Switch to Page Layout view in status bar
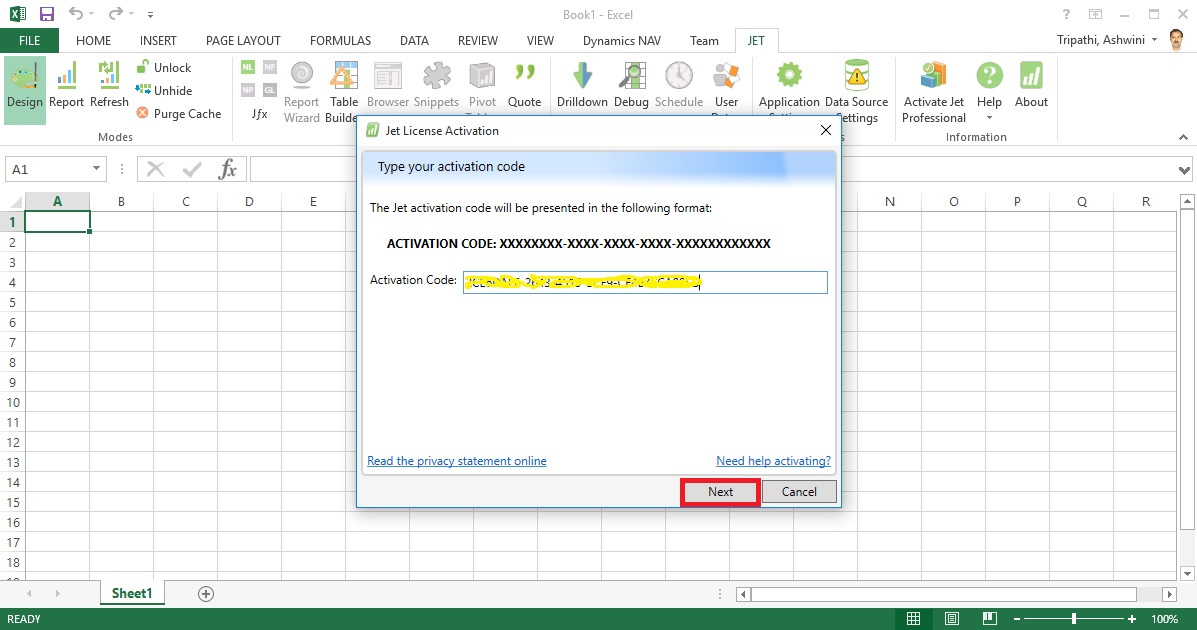Image resolution: width=1197 pixels, height=630 pixels. [x=952, y=619]
